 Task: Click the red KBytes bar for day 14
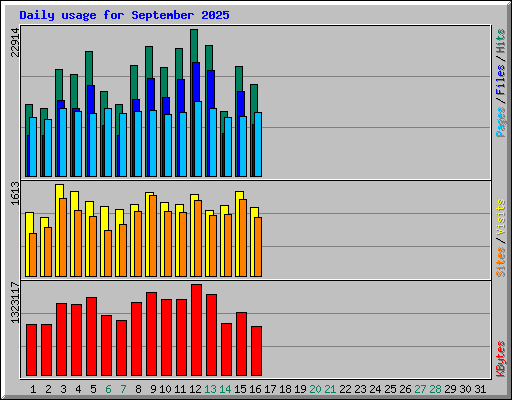[x=226, y=349]
